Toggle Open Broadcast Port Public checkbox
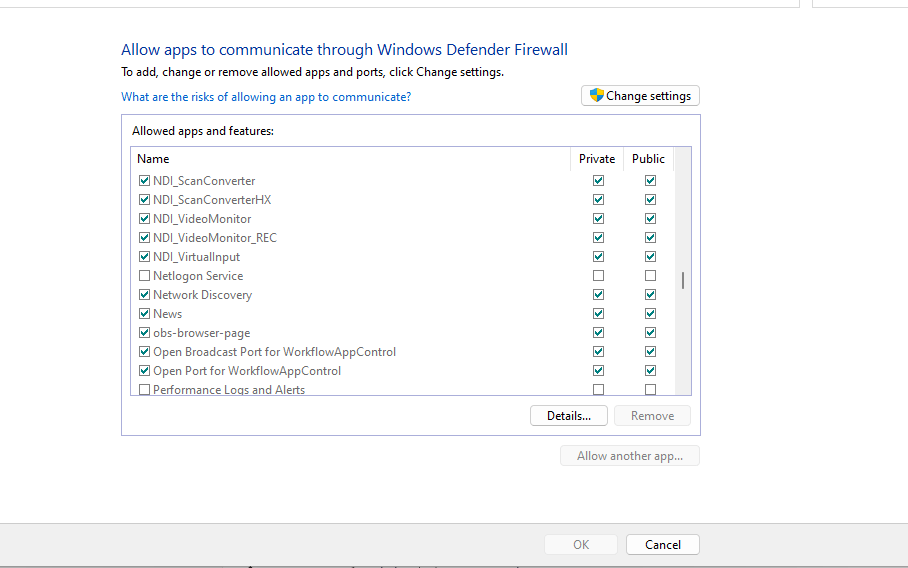The width and height of the screenshot is (908, 568). tap(650, 351)
